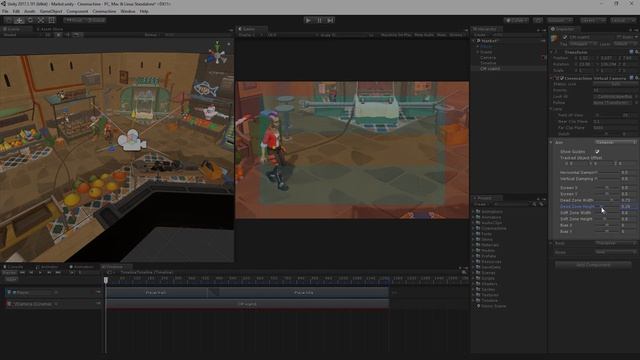Select Timeline object in the Hierarchy
This screenshot has width=640, height=360.
488,63
